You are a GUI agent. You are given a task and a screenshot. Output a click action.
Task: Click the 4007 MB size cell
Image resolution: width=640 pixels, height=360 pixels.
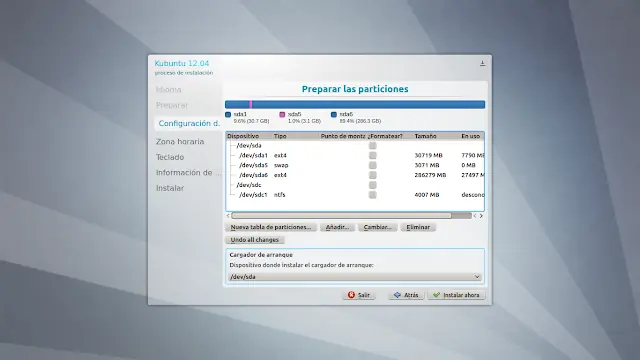[427, 195]
